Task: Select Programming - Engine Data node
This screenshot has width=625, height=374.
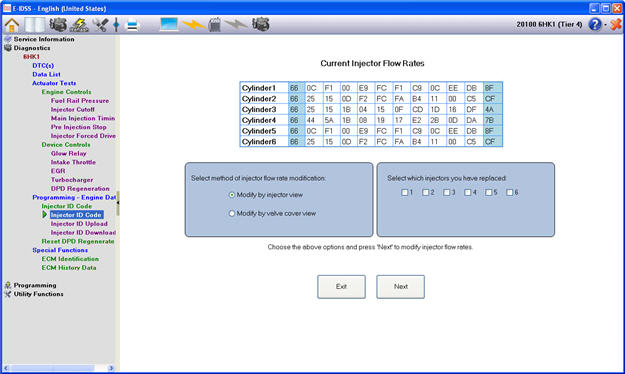Action: point(74,197)
